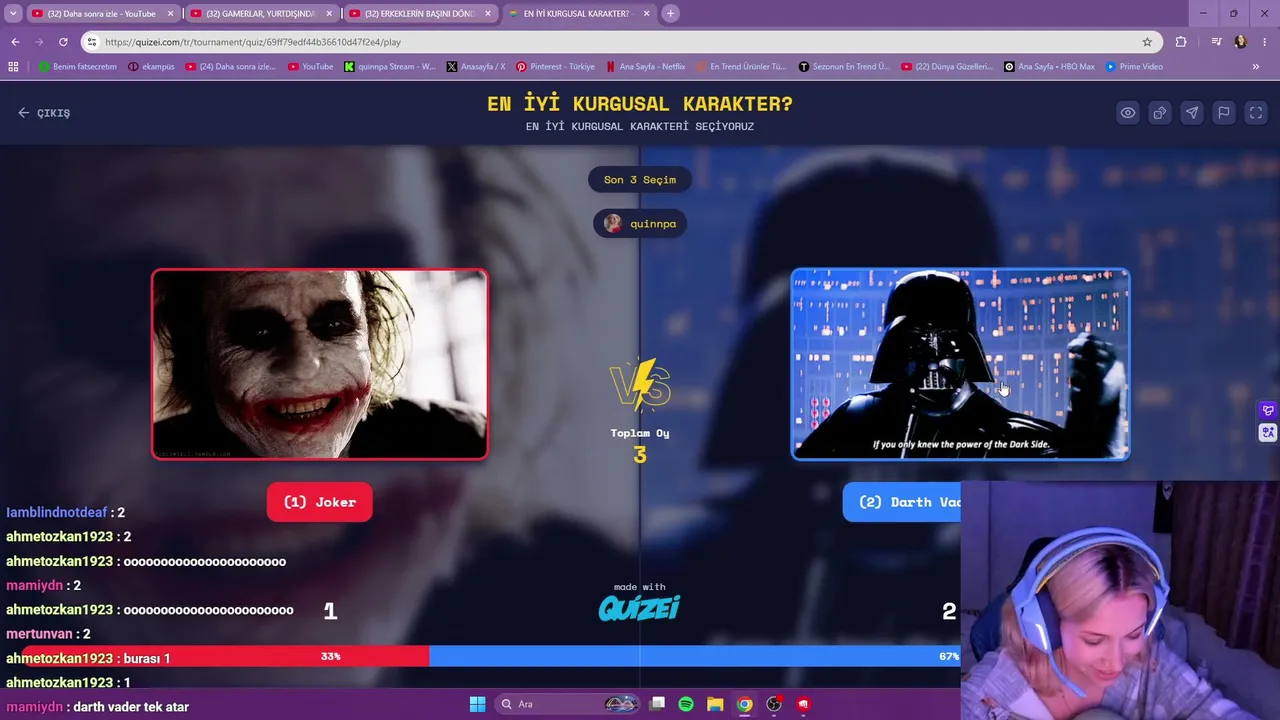Open the Windows Start menu
The width and height of the screenshot is (1280, 720).
(477, 704)
